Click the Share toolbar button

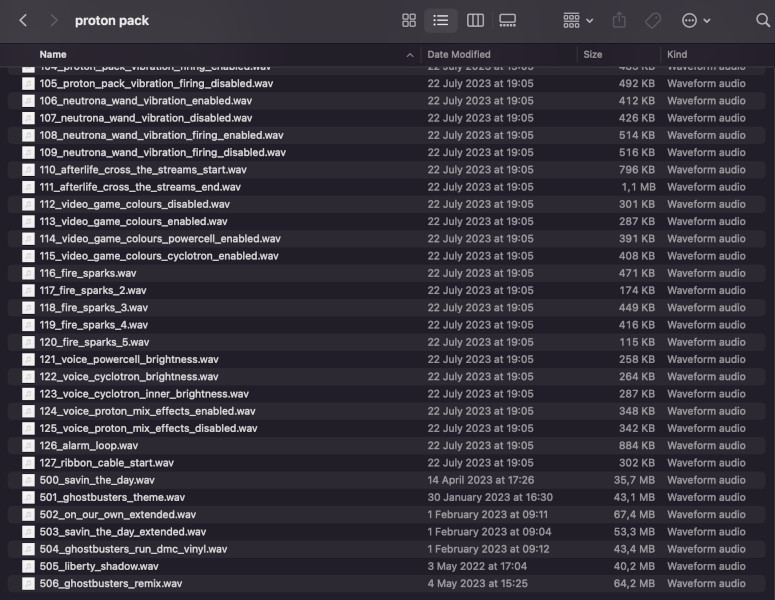tap(619, 21)
